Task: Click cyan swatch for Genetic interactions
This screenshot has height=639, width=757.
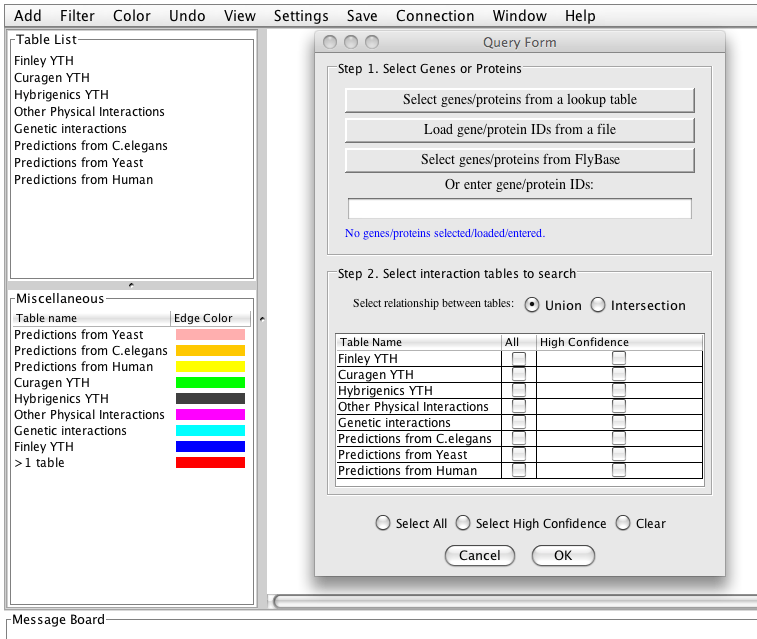Action: [x=210, y=431]
